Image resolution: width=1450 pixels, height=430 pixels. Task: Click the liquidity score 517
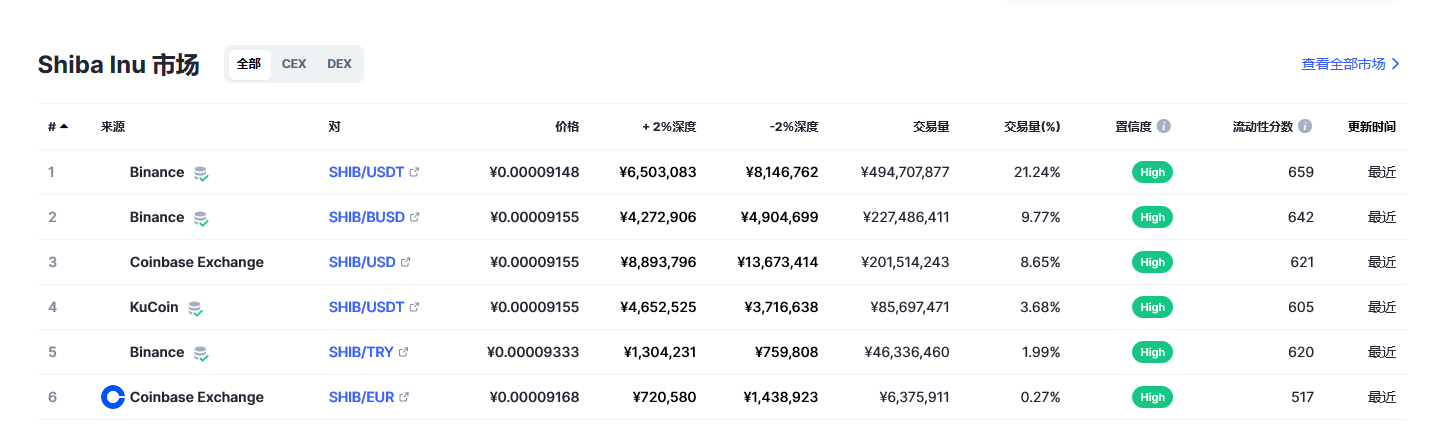click(1302, 397)
